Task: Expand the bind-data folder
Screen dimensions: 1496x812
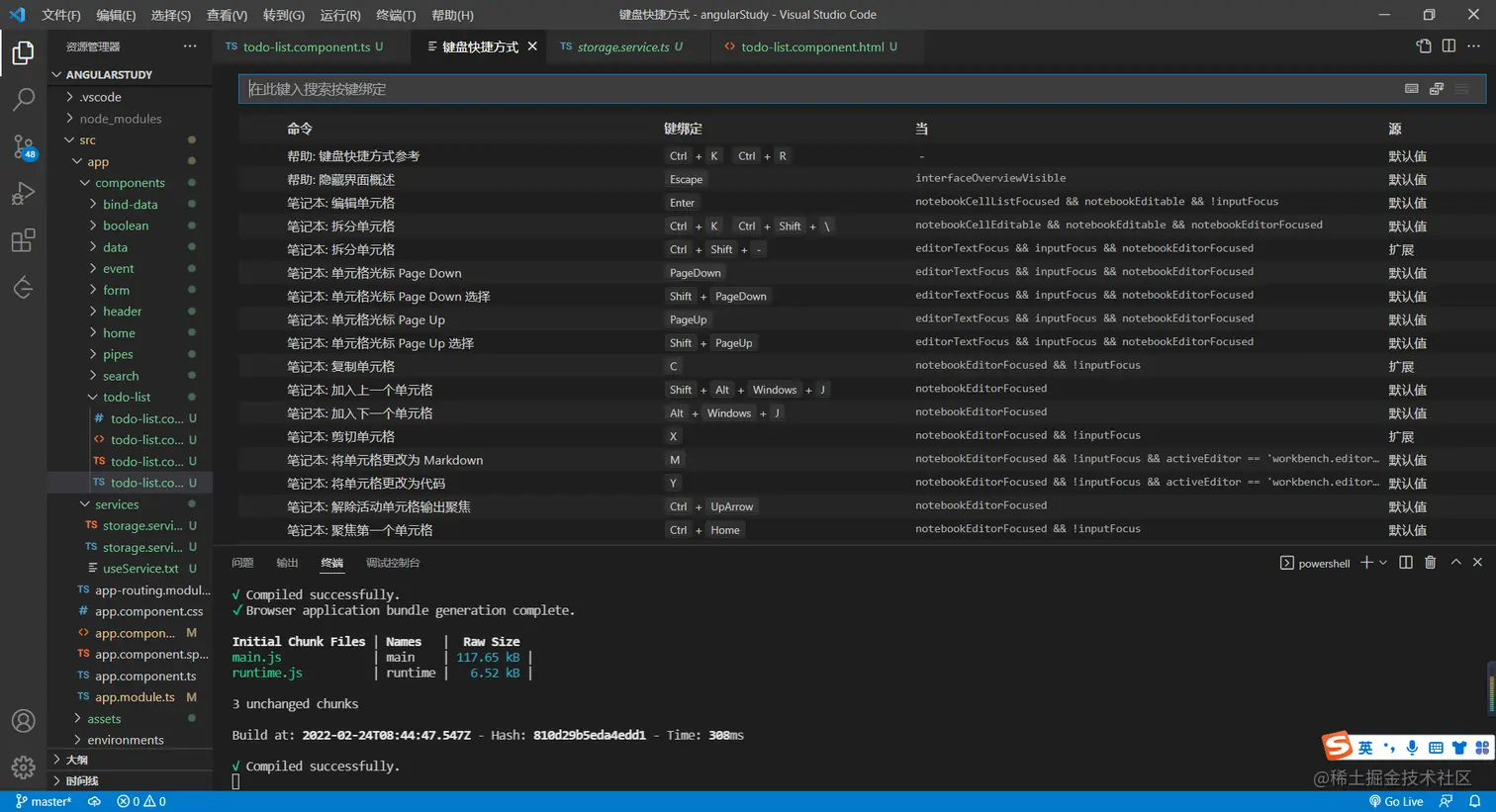Action: 132,205
